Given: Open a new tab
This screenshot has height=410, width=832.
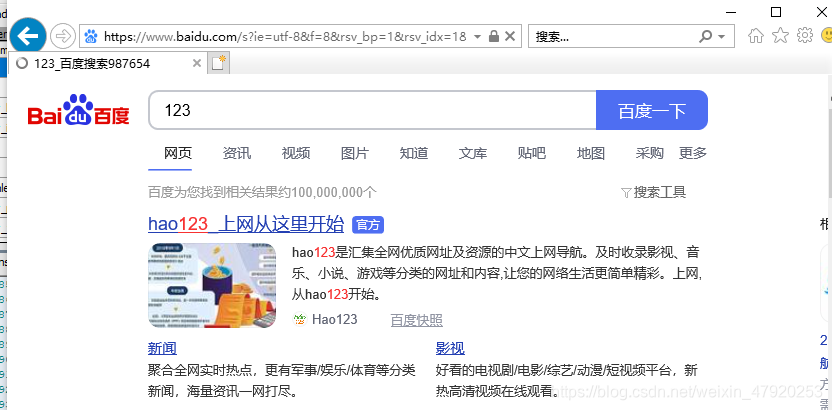Looking at the screenshot, I should [219, 63].
